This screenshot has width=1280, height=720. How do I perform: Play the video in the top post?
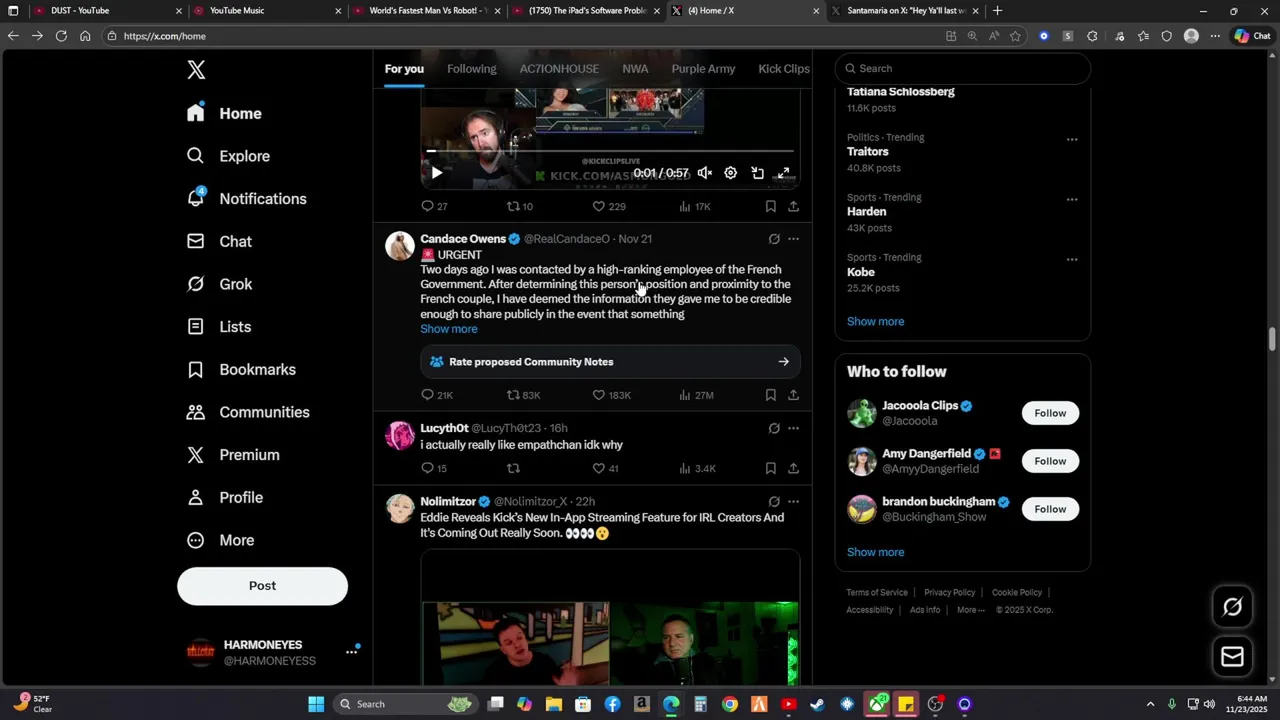tap(436, 173)
